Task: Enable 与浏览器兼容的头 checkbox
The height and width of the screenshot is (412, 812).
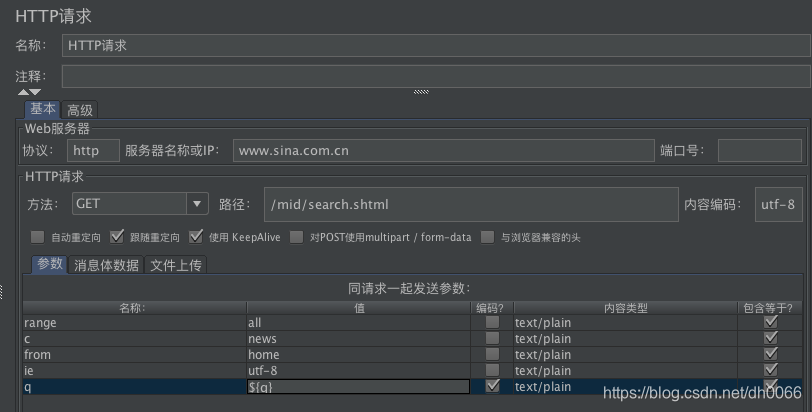Action: (487, 237)
